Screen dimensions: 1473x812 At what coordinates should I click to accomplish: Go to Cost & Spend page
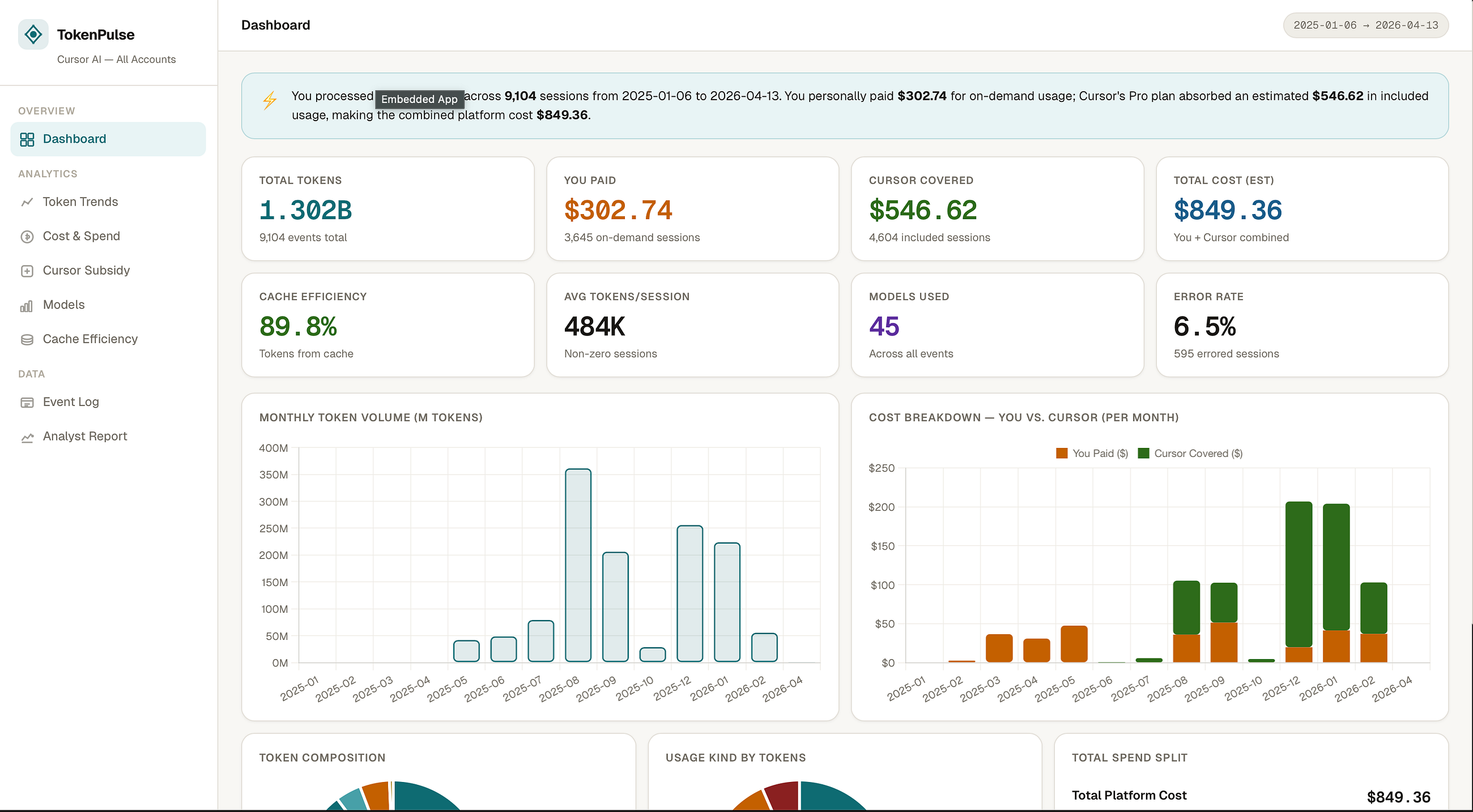coord(108,236)
